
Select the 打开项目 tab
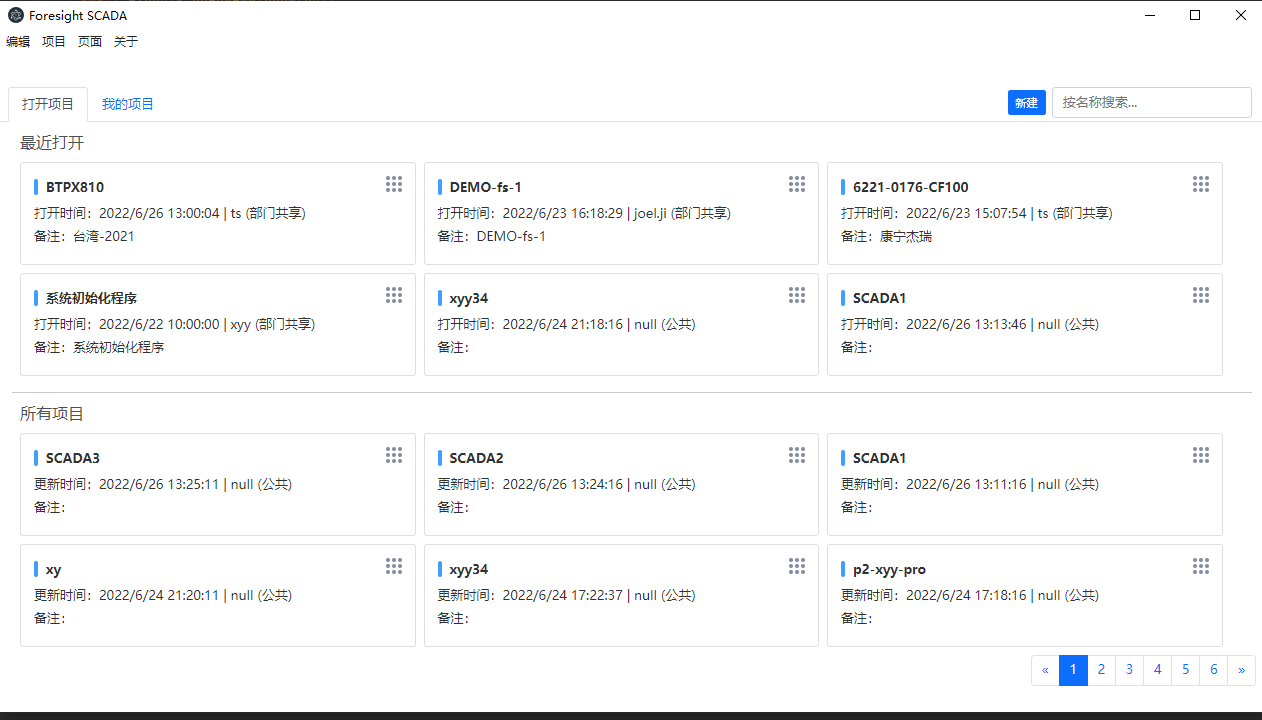point(48,104)
